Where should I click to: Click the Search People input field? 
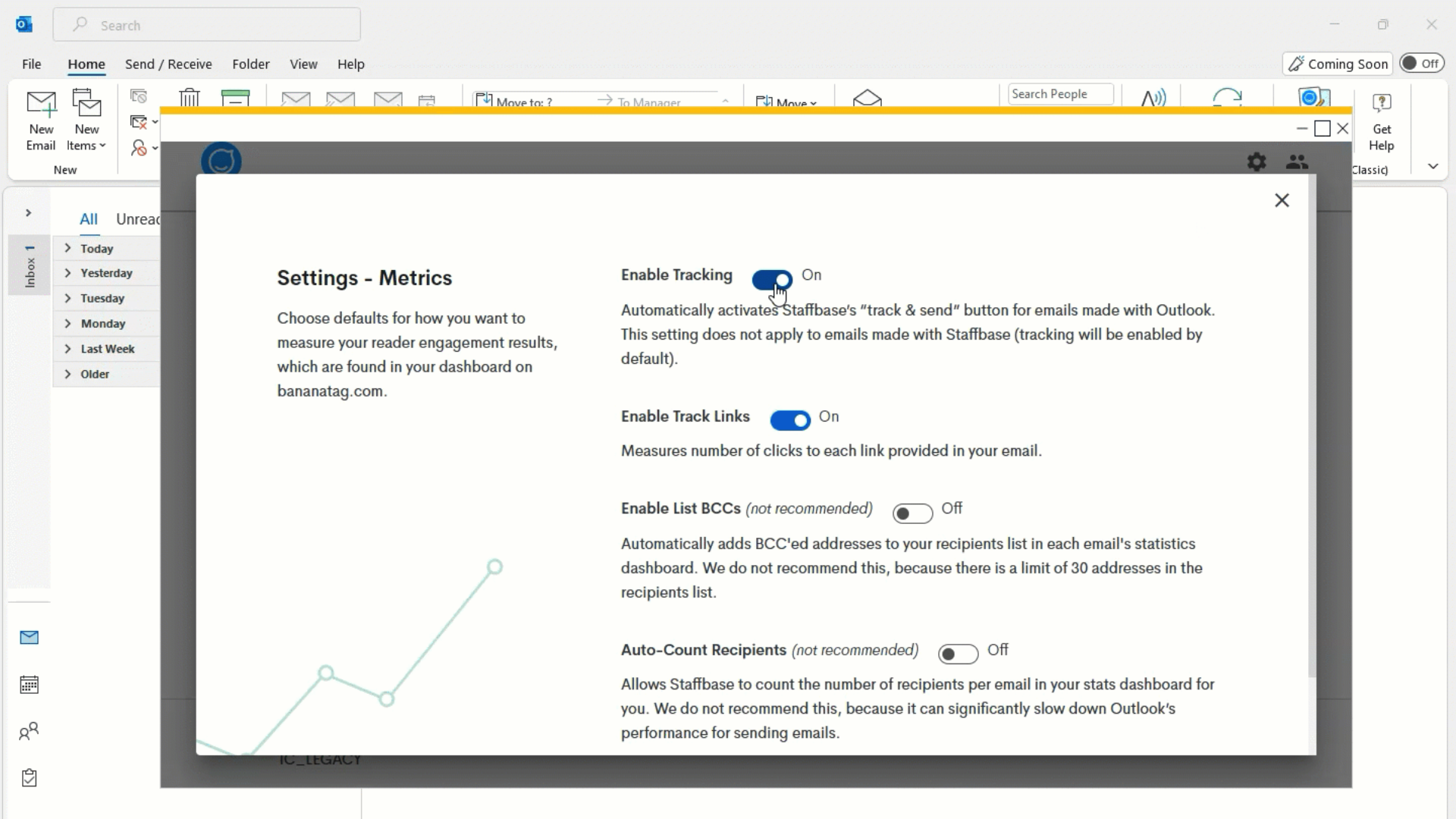tap(1060, 94)
